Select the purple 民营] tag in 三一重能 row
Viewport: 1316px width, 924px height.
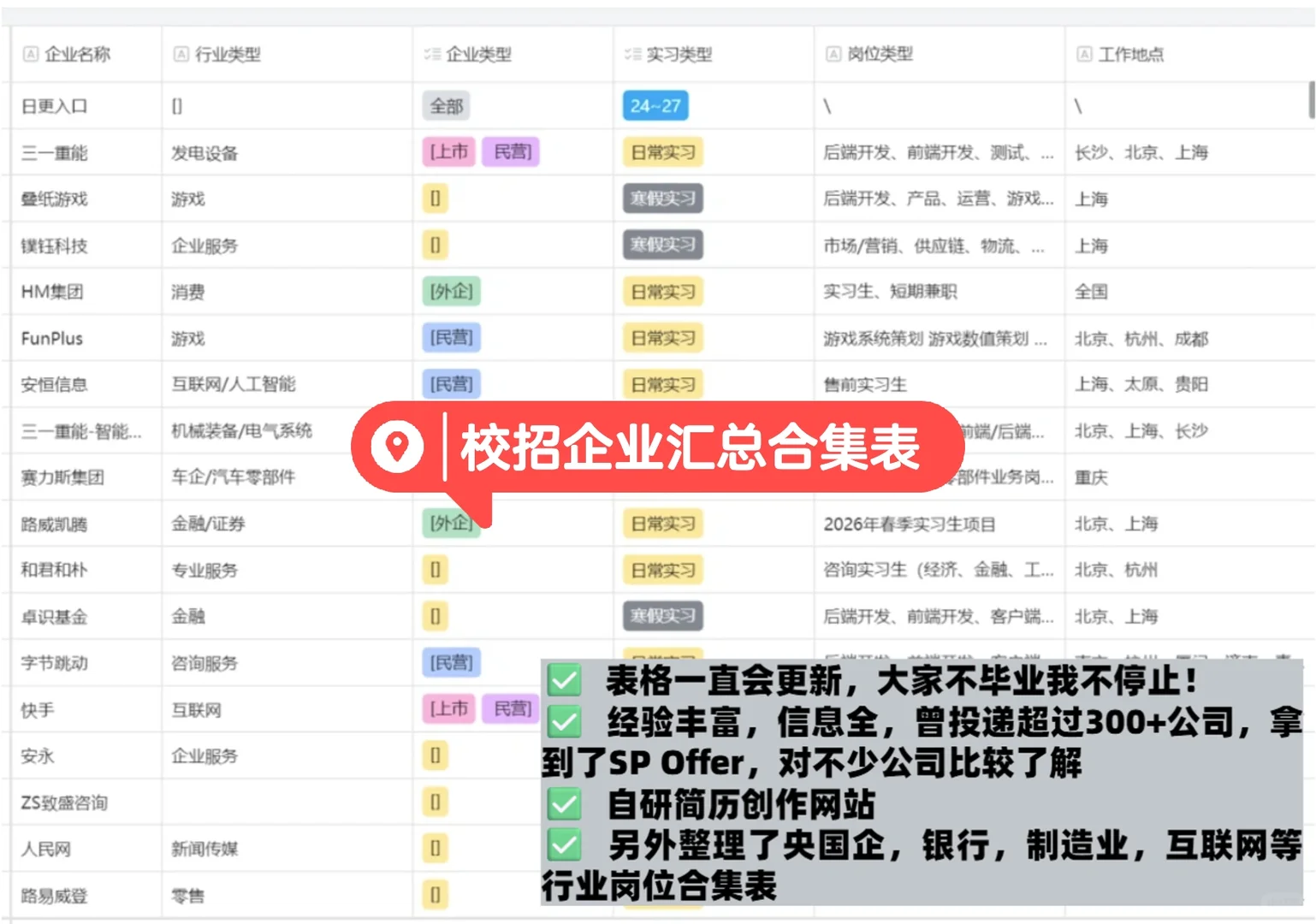click(512, 151)
